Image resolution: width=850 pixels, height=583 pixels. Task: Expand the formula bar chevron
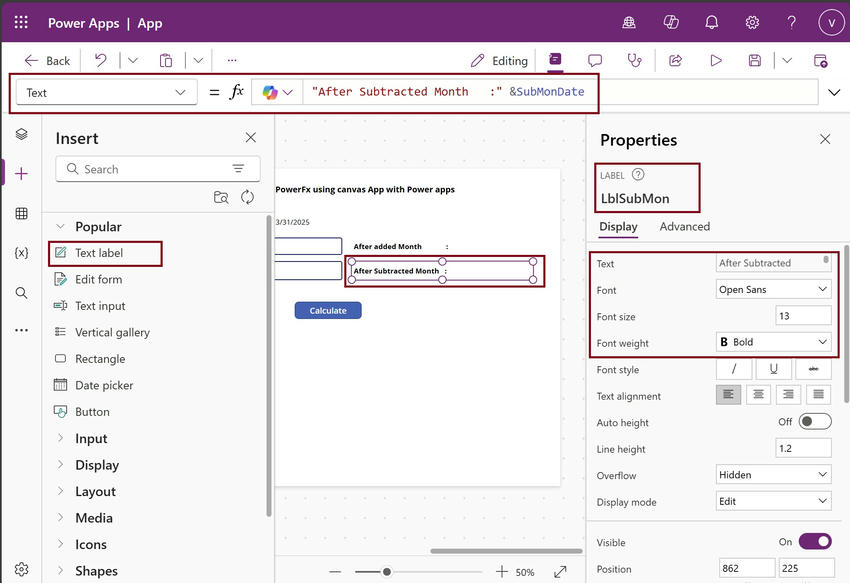(834, 93)
